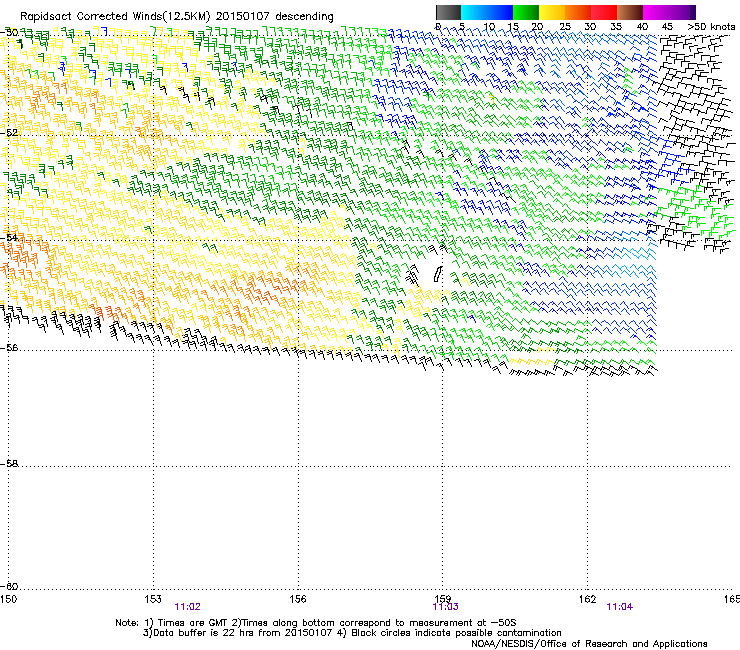Image resolution: width=740 pixels, height=650 pixels.
Task: Click the 'Rapidscat Corrected Winds' title text
Action: point(91,17)
